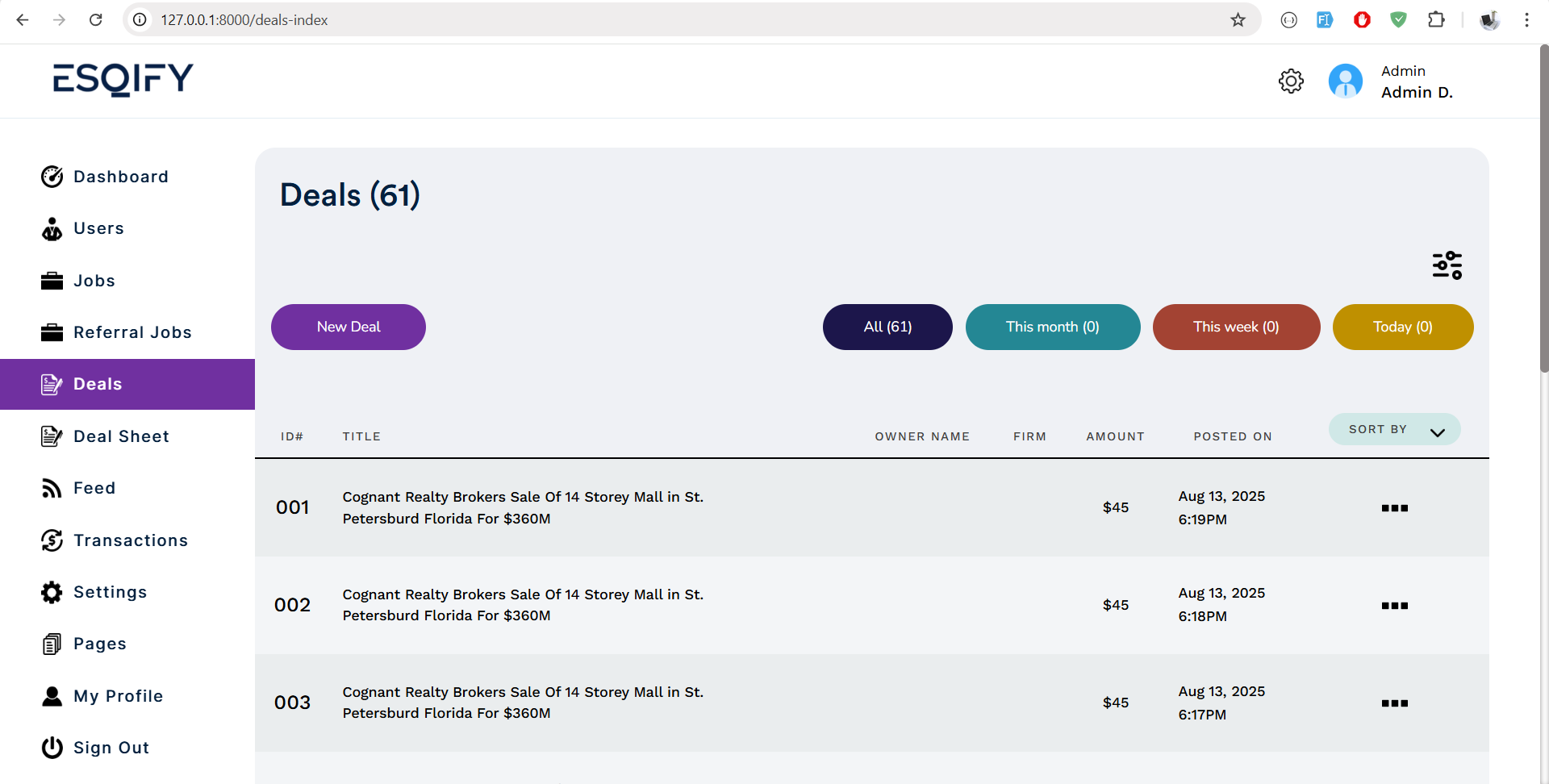
Task: Expand the Sort By dropdown
Action: tap(1394, 430)
